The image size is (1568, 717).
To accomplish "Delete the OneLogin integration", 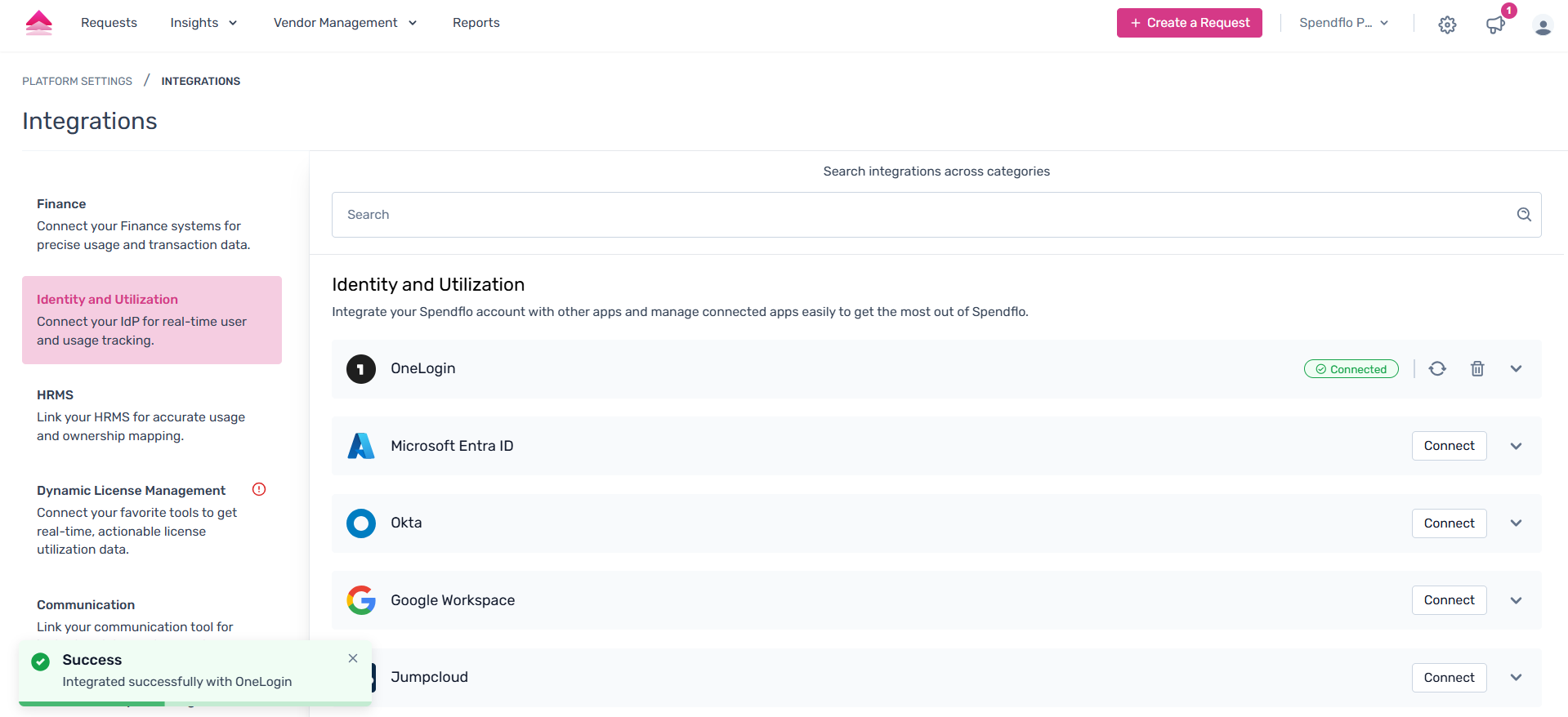I will click(1477, 369).
